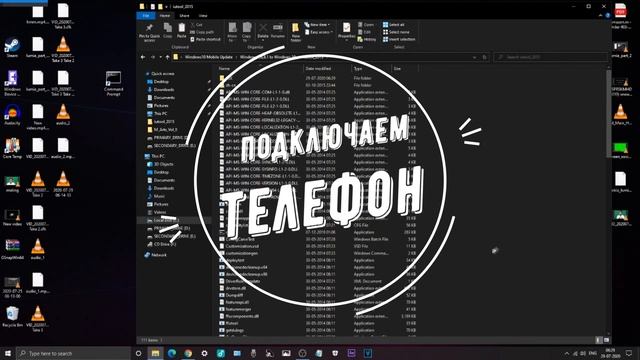Open Google Chrome from the taskbar
Image resolution: width=640 pixels, height=360 pixels.
(x=188, y=353)
